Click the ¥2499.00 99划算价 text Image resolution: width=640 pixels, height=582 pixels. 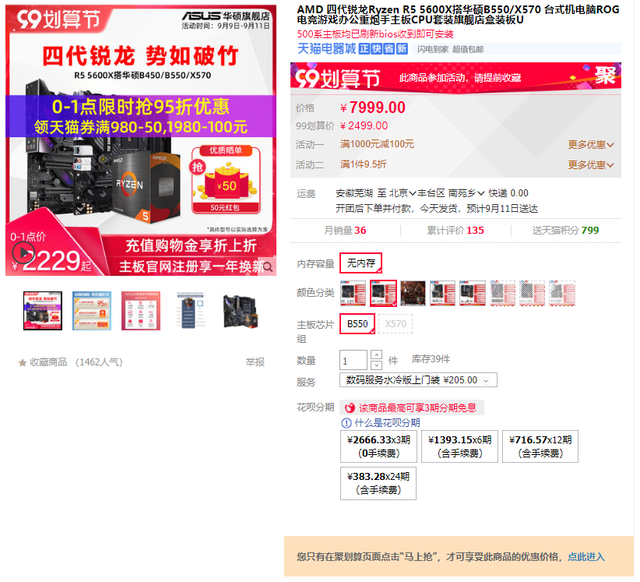coord(364,126)
